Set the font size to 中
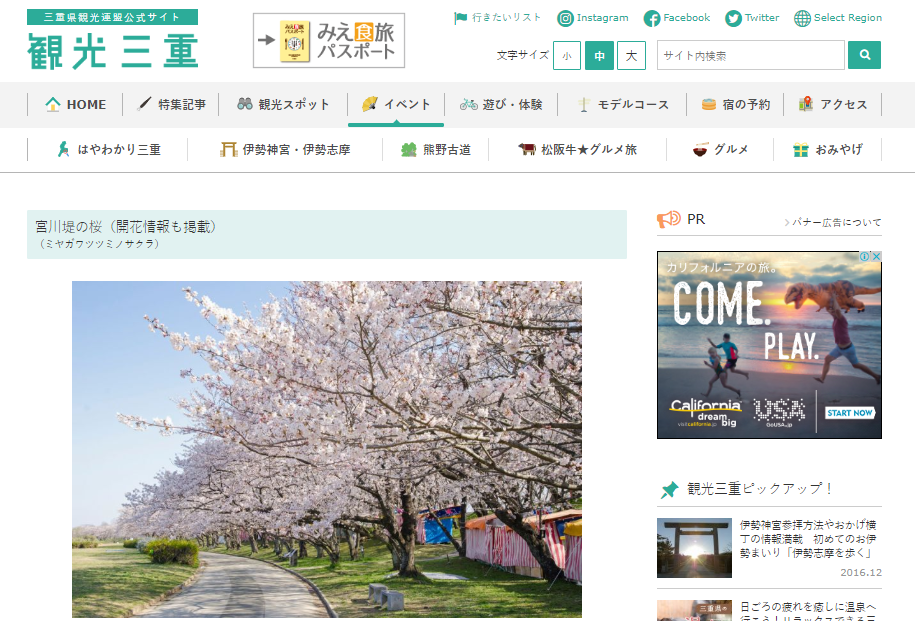 click(599, 55)
